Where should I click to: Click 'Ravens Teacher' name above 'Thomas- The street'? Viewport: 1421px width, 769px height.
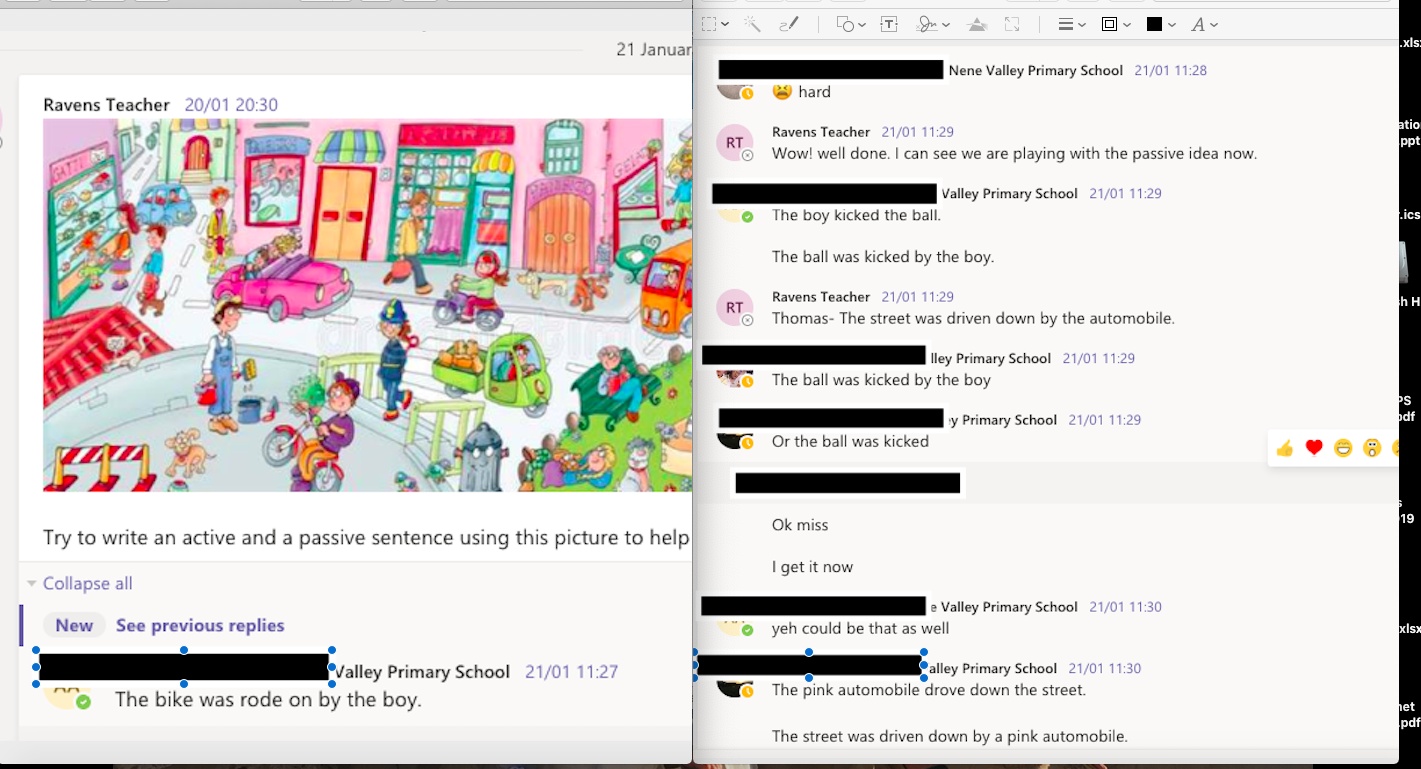[x=821, y=297]
